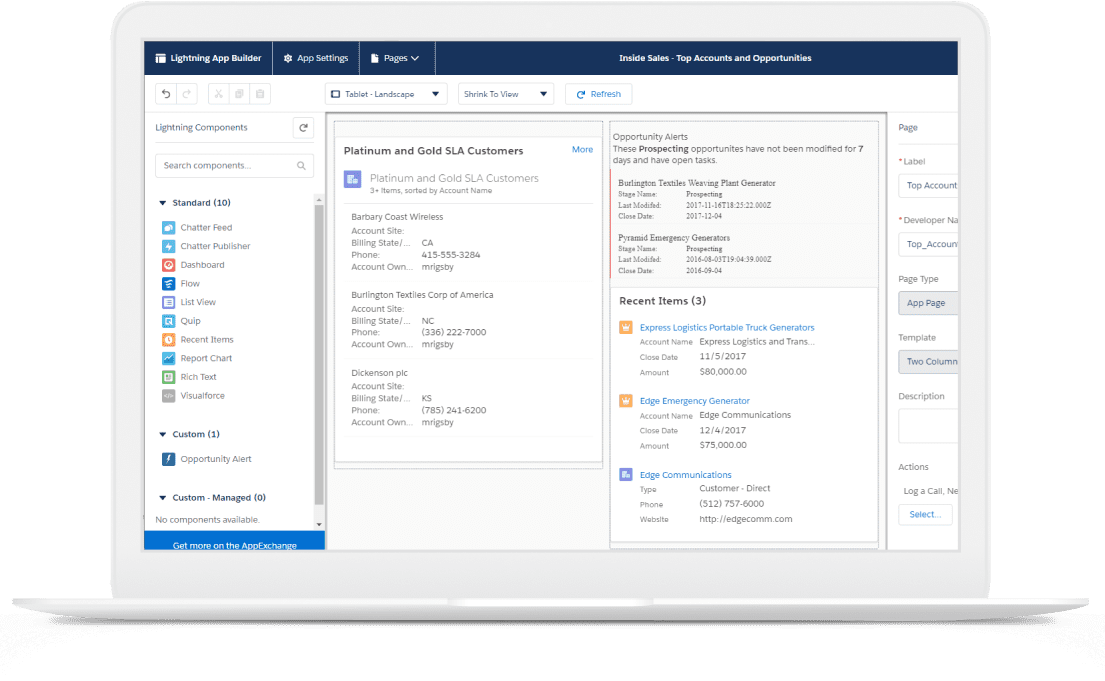The height and width of the screenshot is (681, 1105).
Task: Select the Visualforce component
Action: tap(202, 396)
